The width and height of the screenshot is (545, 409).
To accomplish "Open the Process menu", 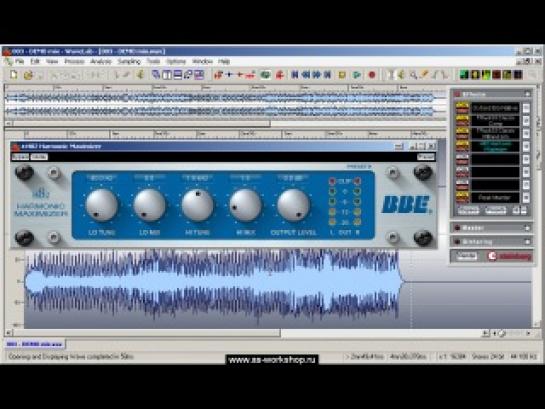I will coord(74,62).
